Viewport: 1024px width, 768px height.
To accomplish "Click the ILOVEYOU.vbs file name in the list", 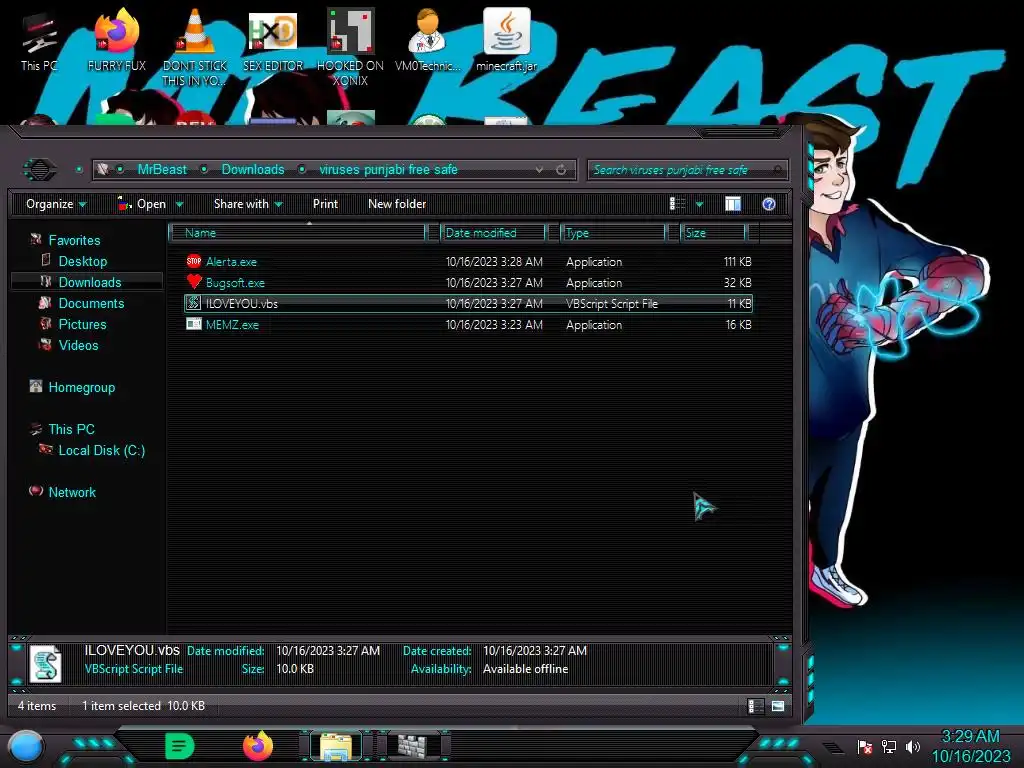I will 242,304.
